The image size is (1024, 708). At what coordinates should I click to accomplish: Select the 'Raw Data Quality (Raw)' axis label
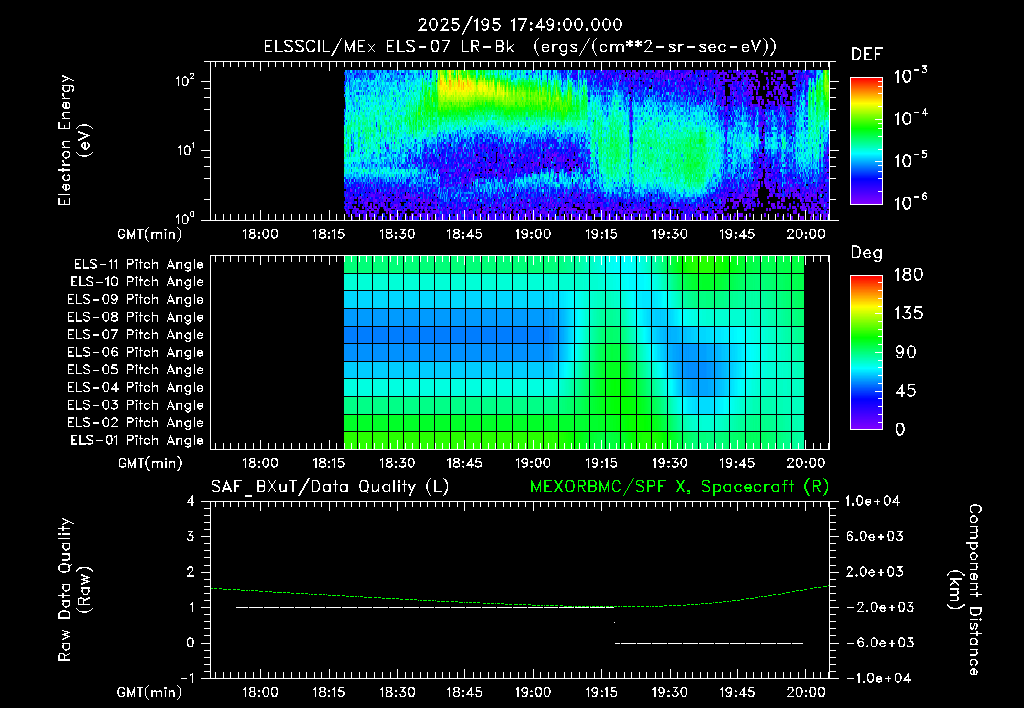74,590
